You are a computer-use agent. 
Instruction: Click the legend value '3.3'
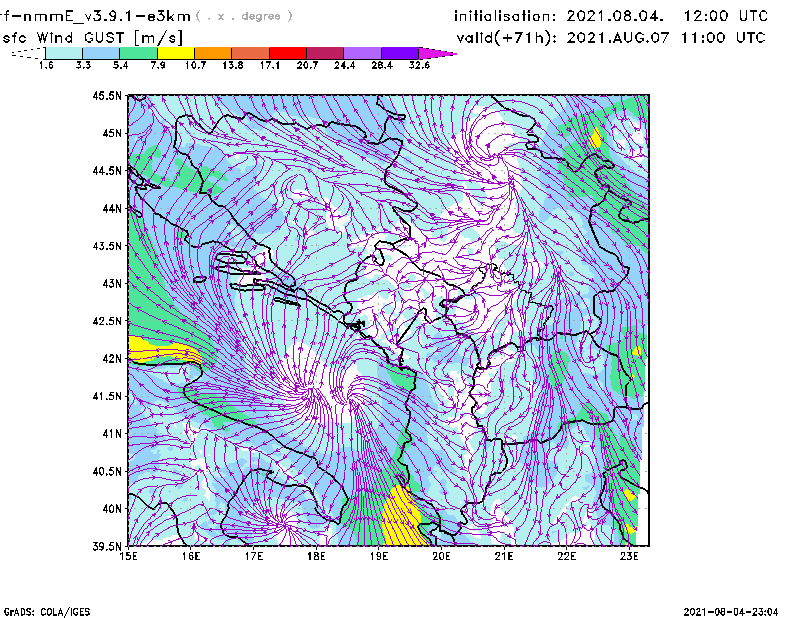click(83, 65)
